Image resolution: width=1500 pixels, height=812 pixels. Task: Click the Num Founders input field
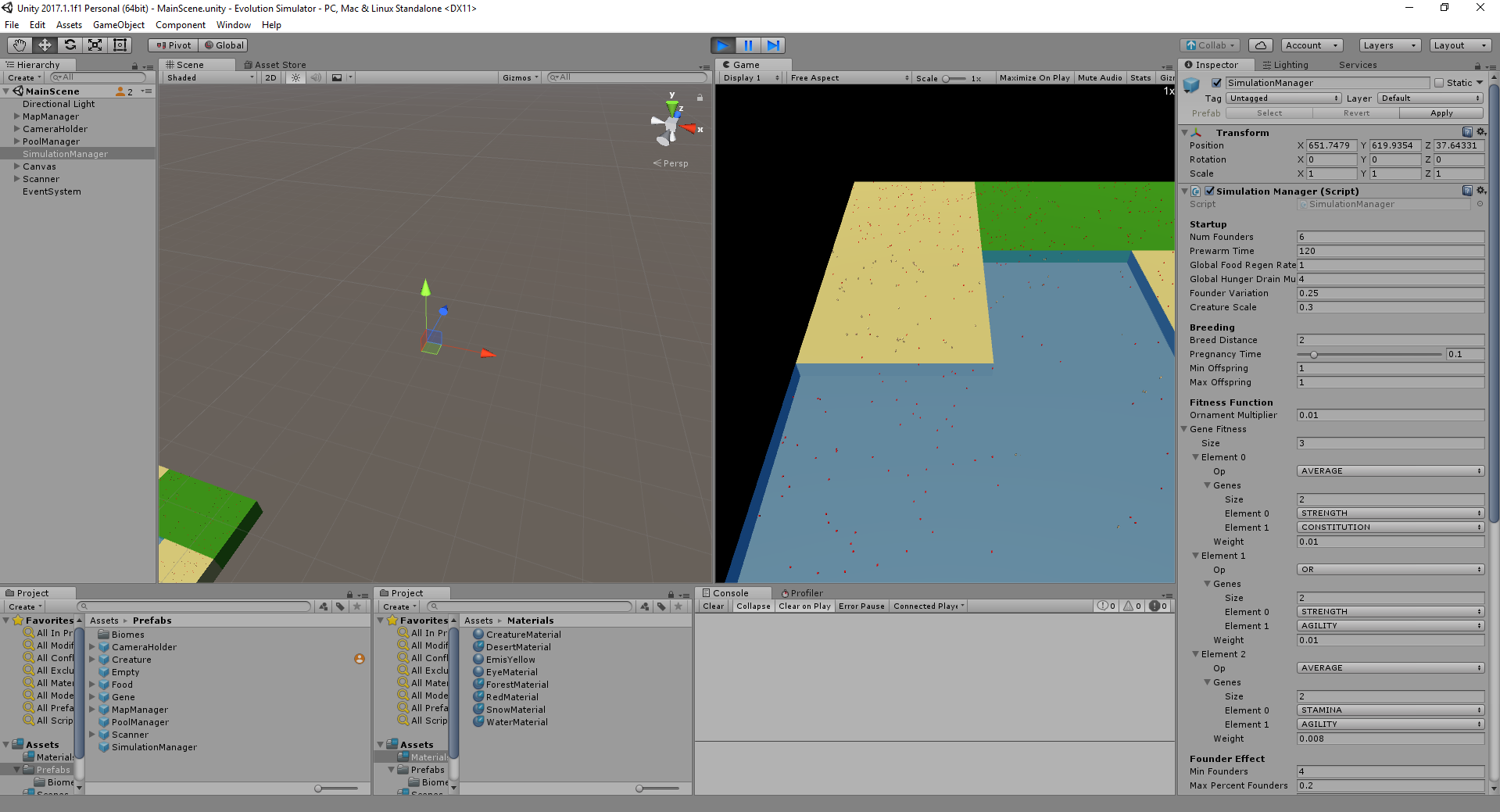tap(1390, 236)
